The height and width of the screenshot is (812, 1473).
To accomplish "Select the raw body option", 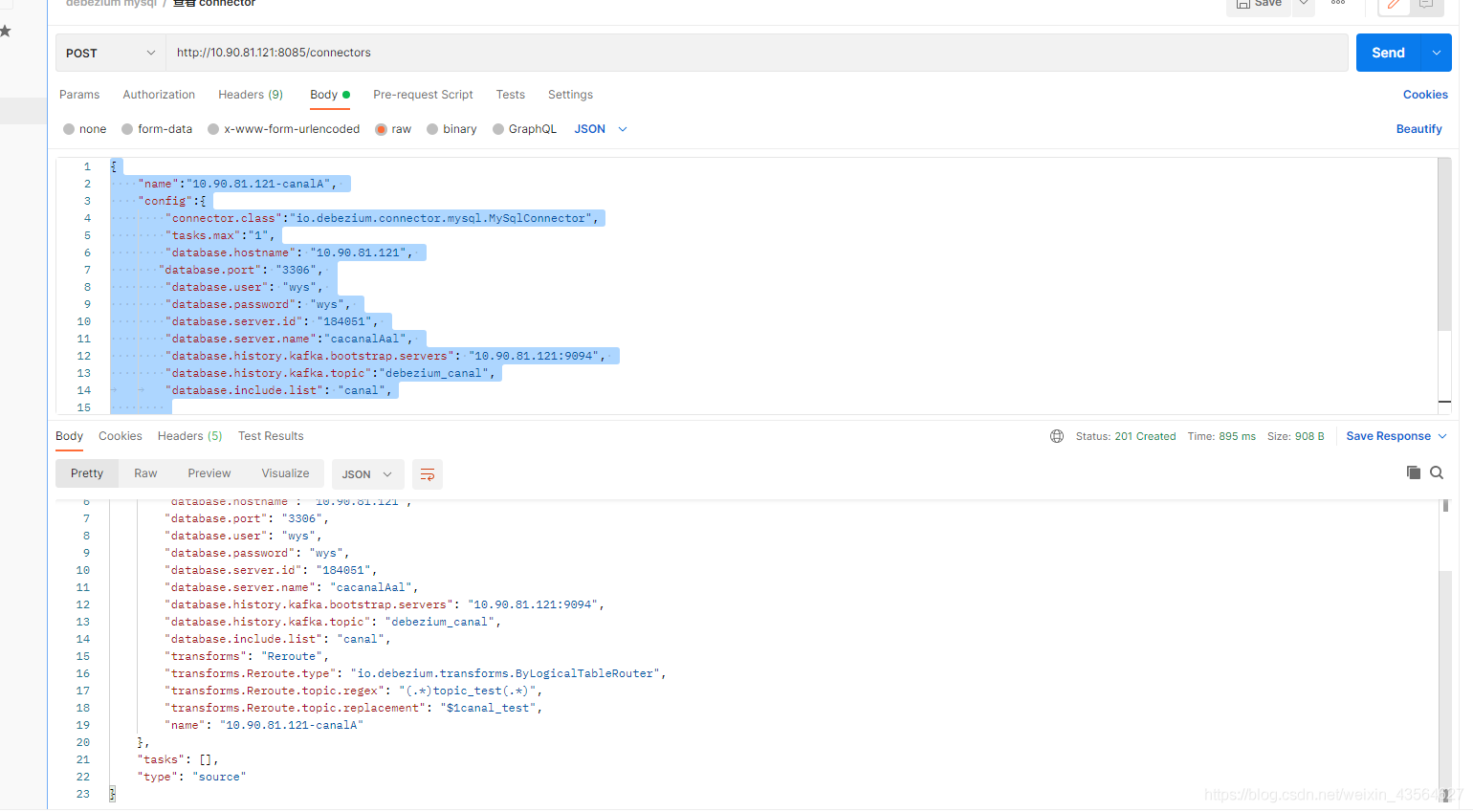I will (393, 129).
